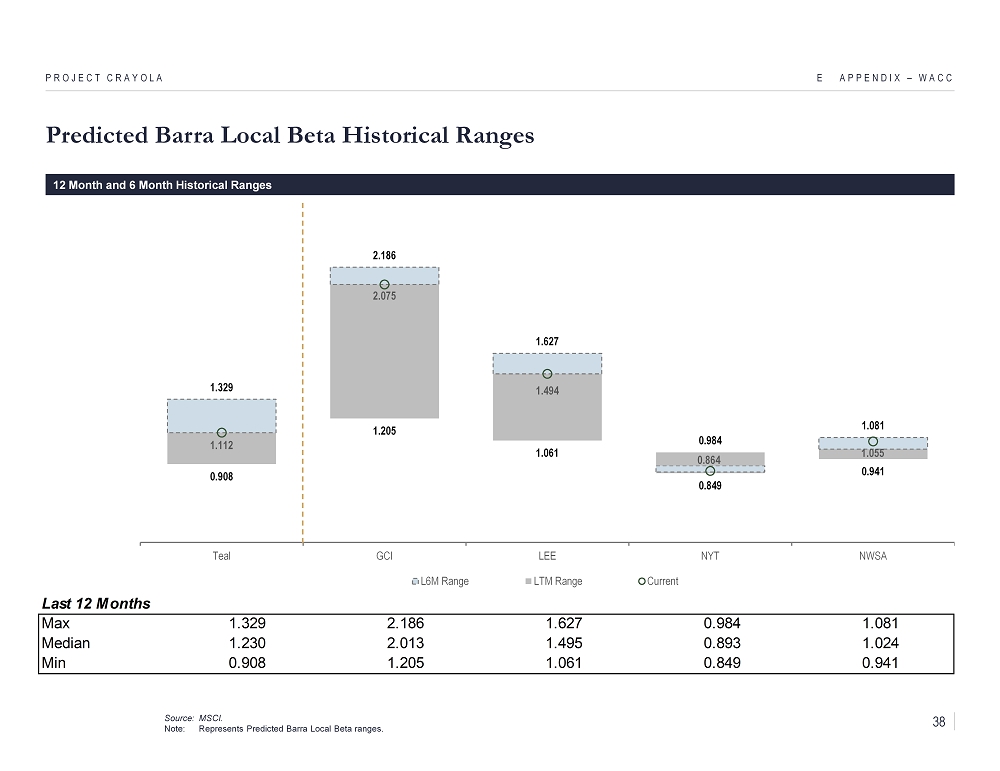Click the L6M Range legend icon
Screen dimensions: 1000x771
(x=415, y=582)
